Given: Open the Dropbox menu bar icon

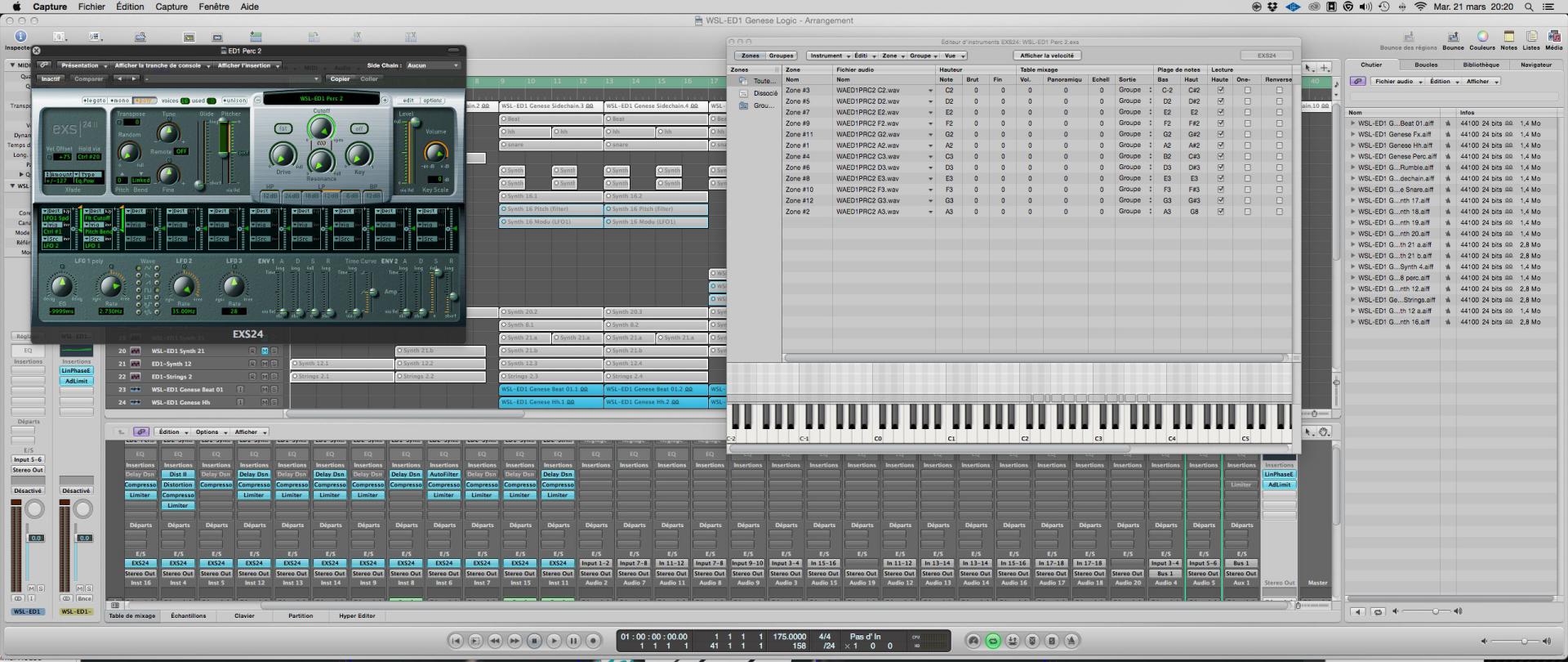Looking at the screenshot, I should 1273,7.
